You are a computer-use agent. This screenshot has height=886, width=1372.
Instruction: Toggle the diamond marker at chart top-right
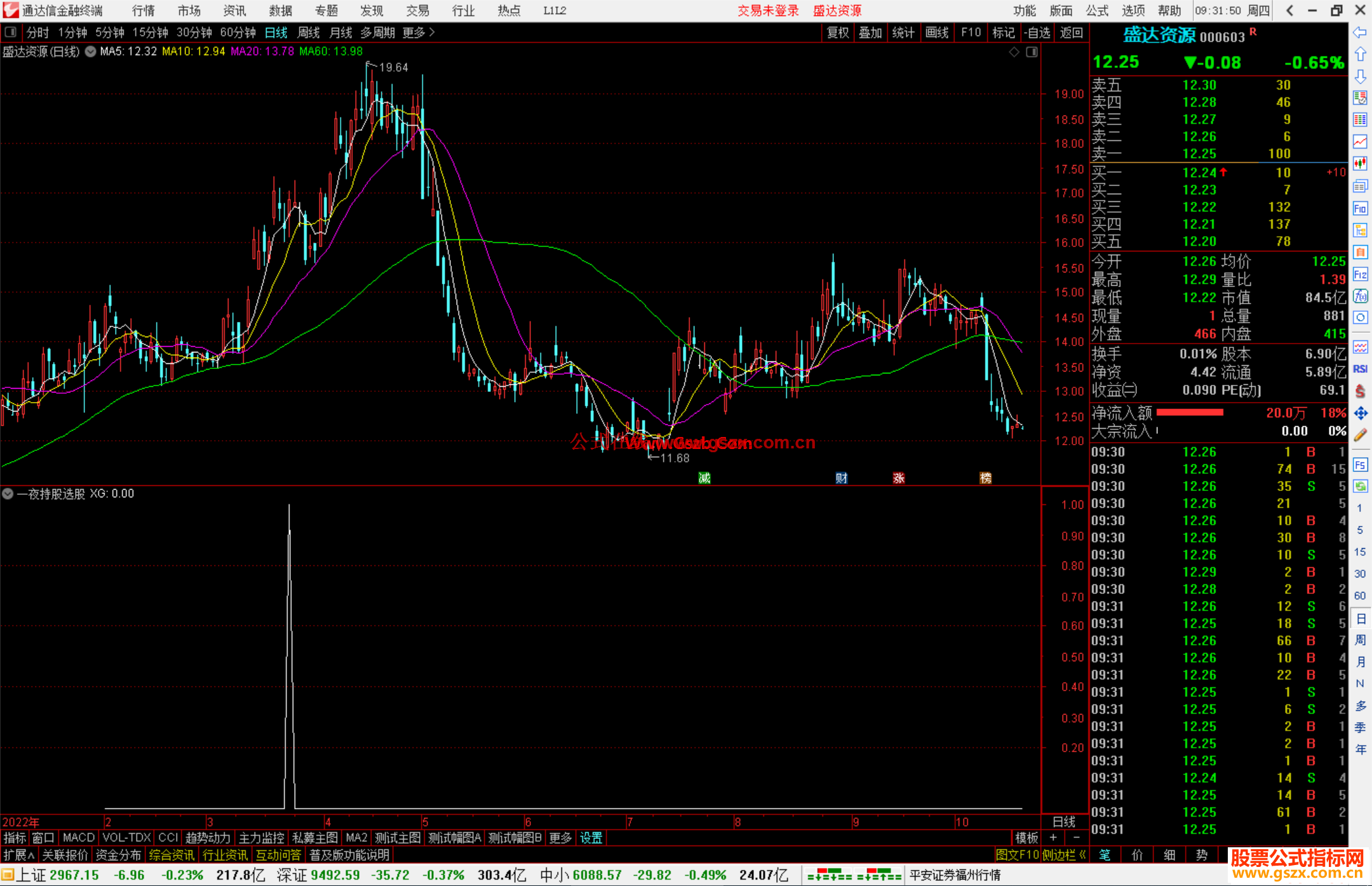pos(1014,52)
